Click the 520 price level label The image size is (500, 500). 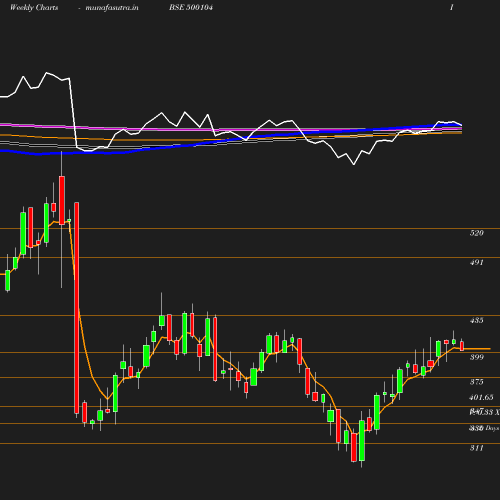point(476,233)
